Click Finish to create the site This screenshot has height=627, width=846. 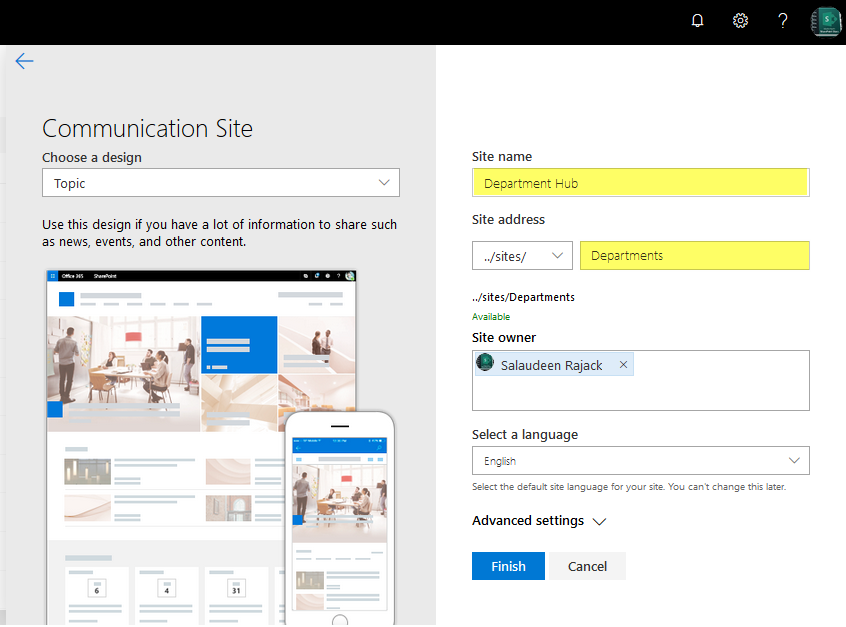point(508,566)
